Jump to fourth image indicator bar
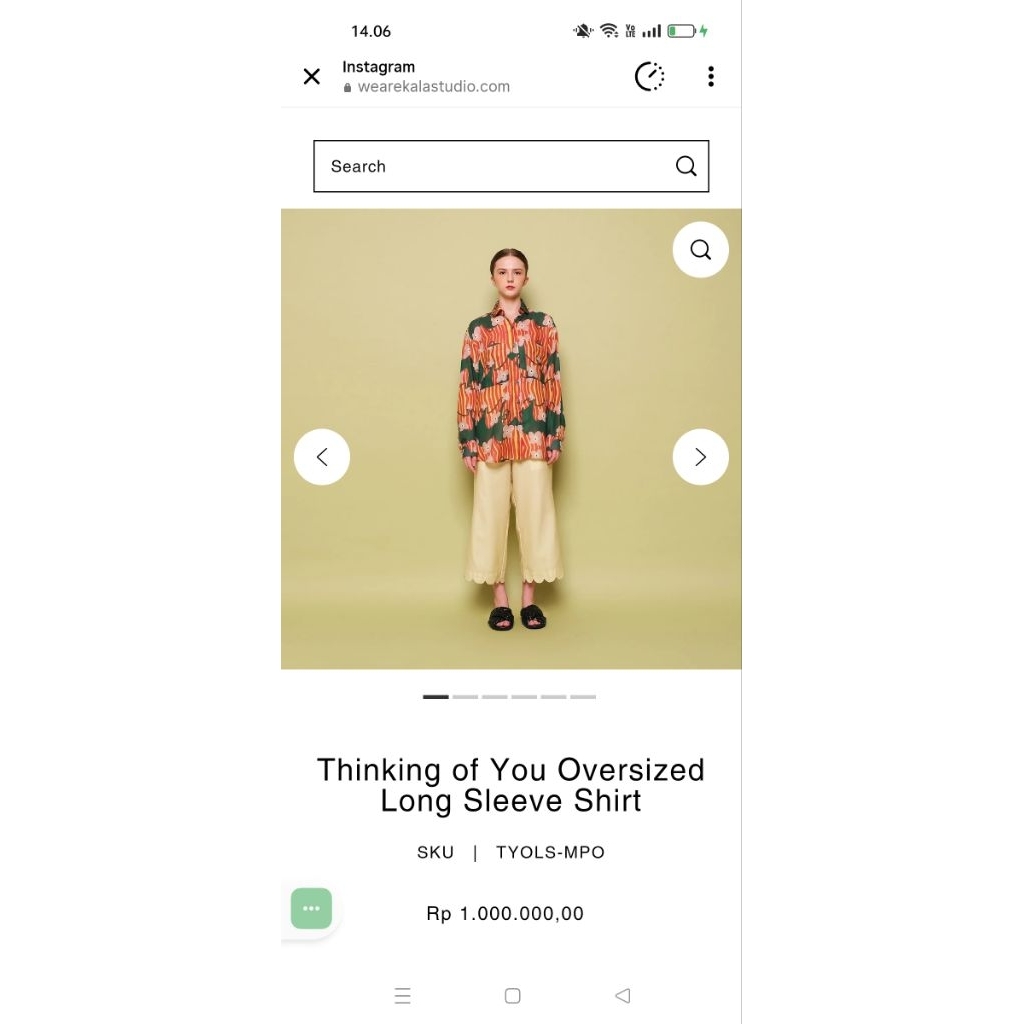Image resolution: width=1024 pixels, height=1024 pixels. click(524, 697)
